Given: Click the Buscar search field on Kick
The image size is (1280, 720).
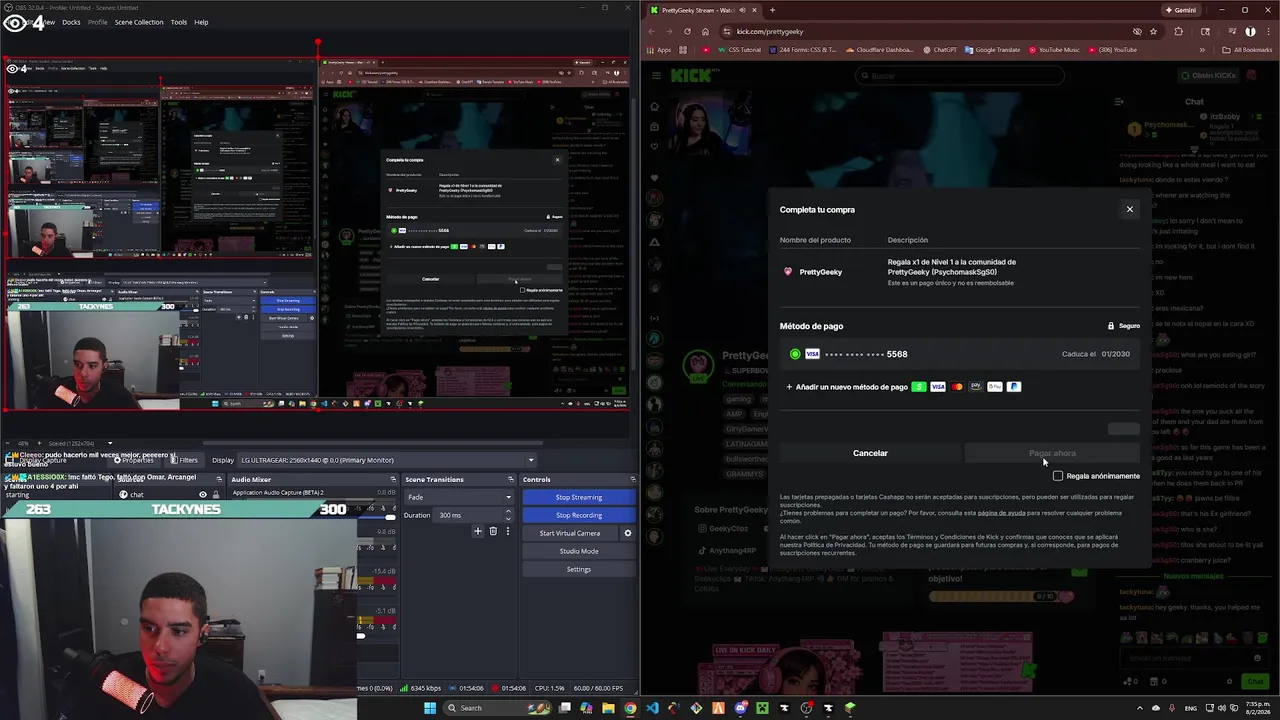Looking at the screenshot, I should click(x=960, y=75).
